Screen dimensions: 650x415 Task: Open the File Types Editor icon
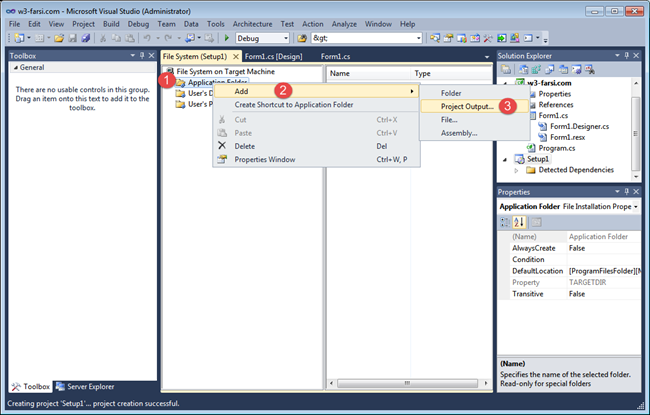point(550,70)
